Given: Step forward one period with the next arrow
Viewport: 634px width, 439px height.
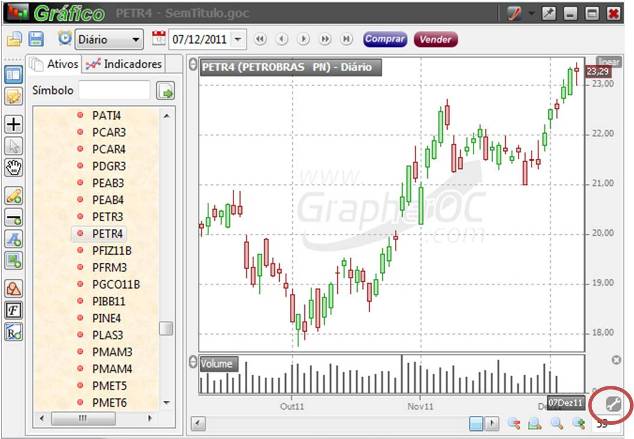Looking at the screenshot, I should (x=303, y=39).
